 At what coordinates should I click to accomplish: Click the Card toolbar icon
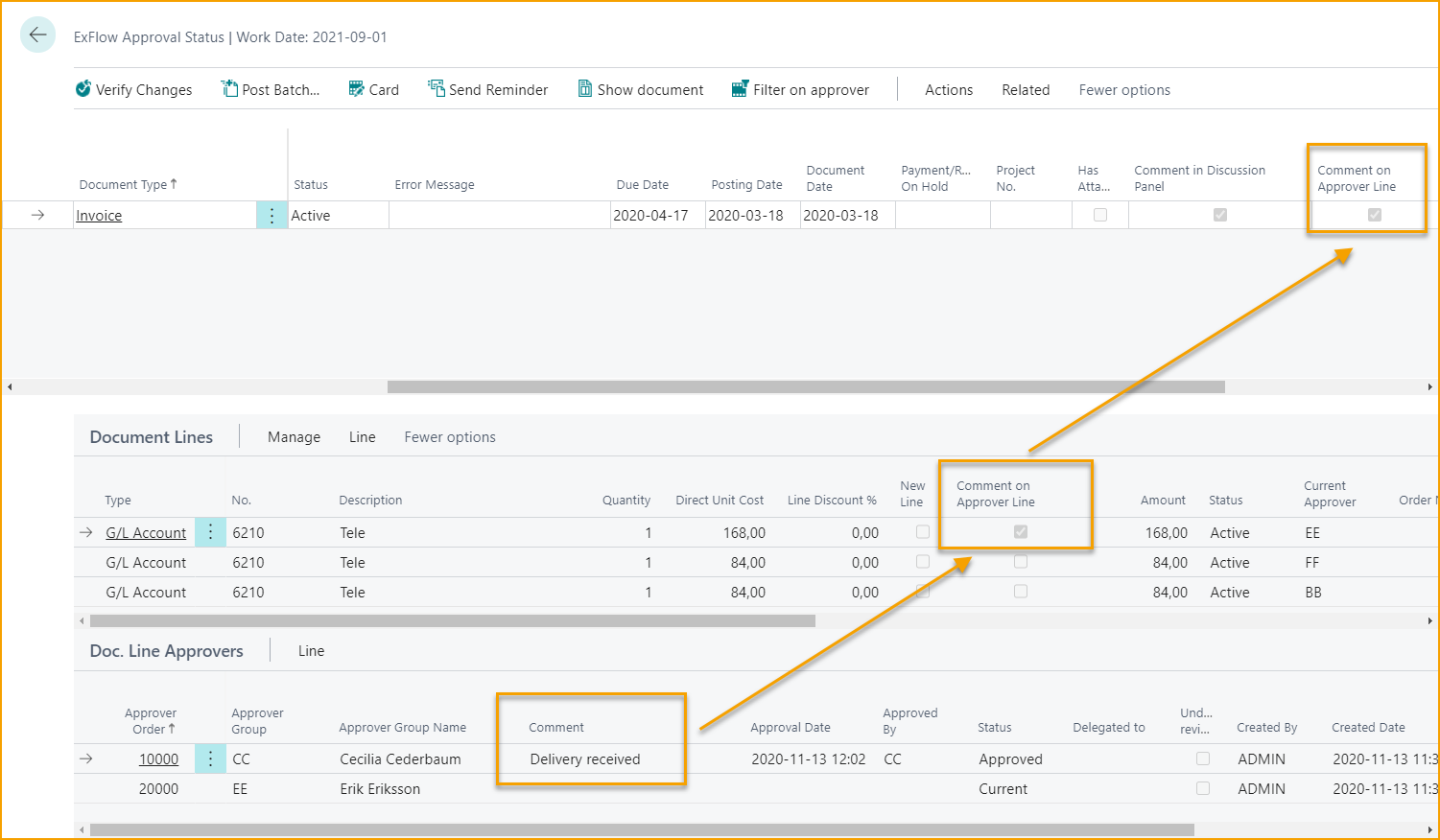(x=356, y=88)
